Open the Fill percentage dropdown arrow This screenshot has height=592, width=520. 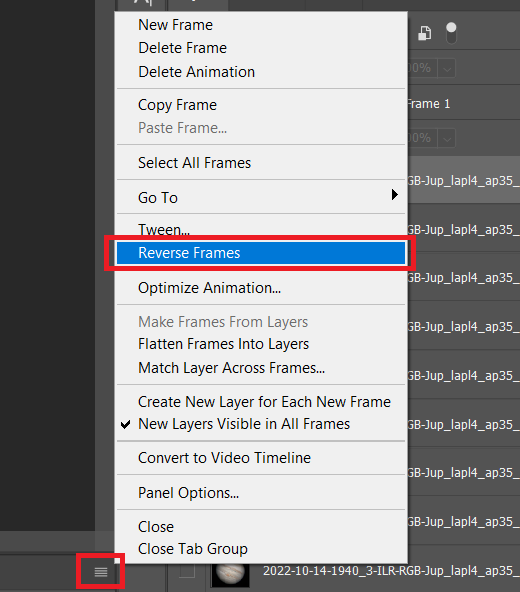[x=447, y=139]
